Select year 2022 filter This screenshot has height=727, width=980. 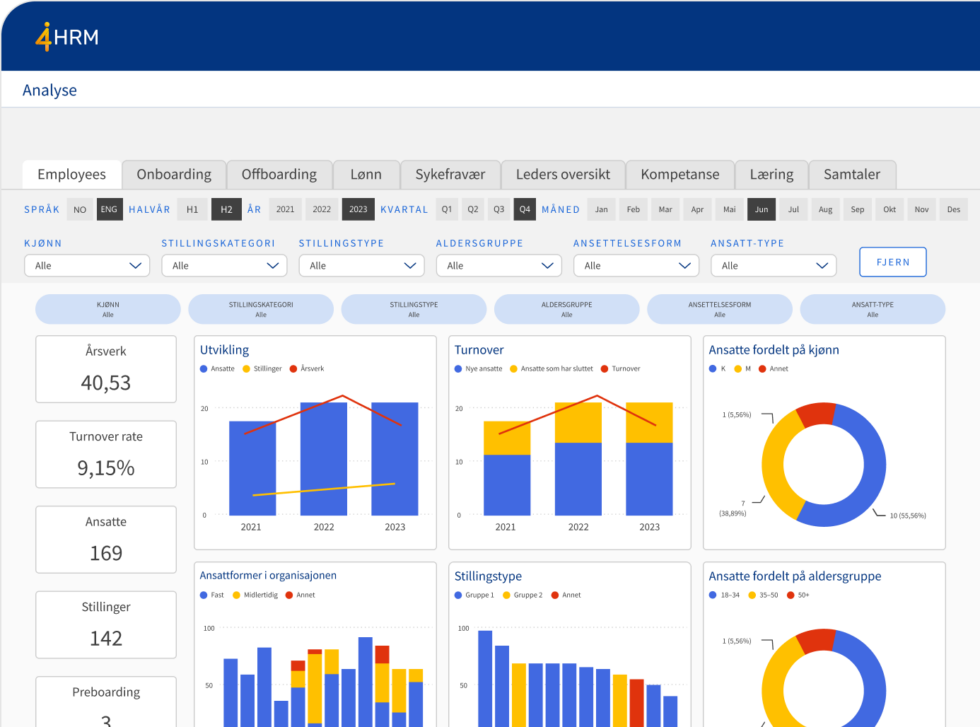[x=321, y=210]
